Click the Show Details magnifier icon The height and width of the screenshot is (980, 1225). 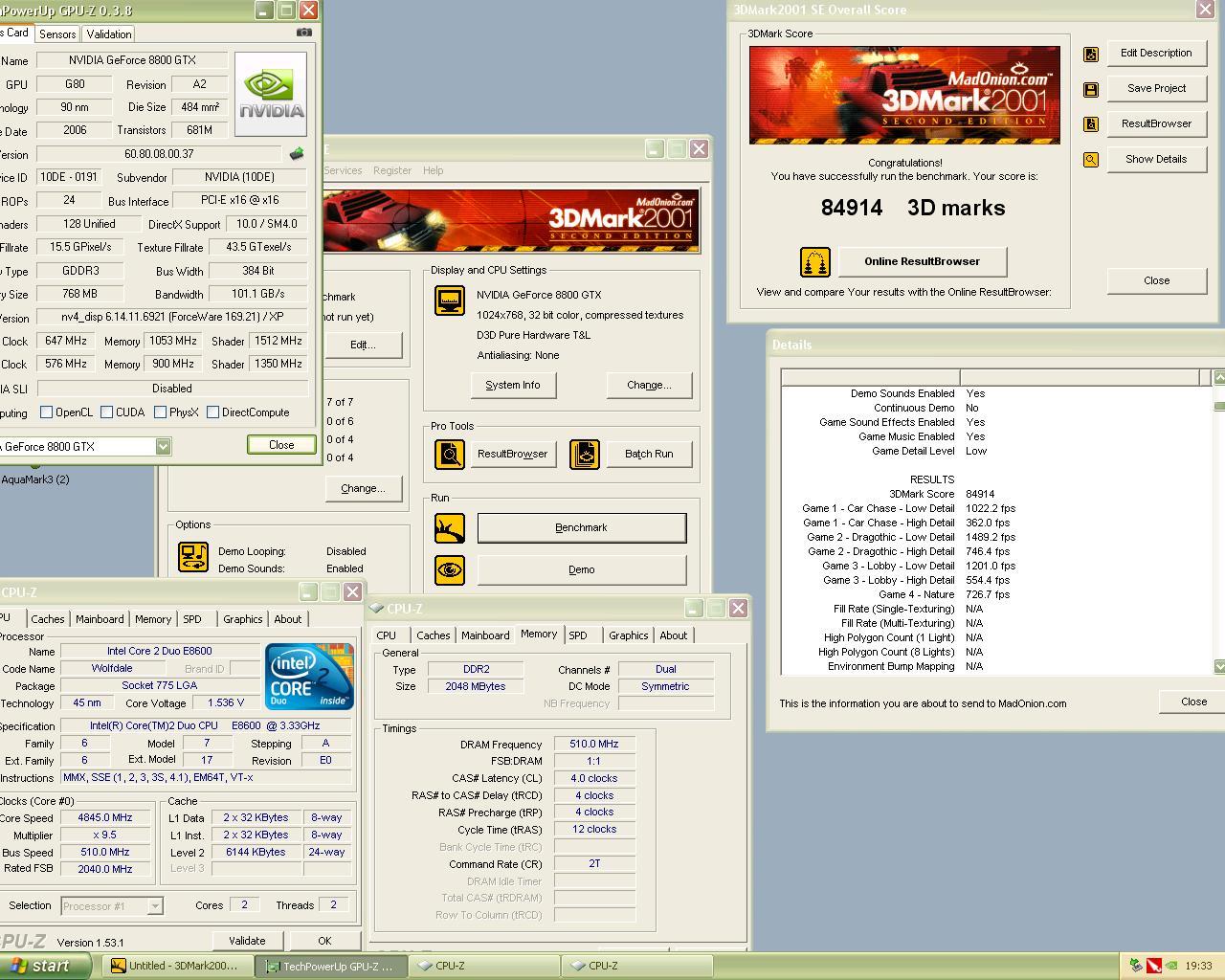1091,160
